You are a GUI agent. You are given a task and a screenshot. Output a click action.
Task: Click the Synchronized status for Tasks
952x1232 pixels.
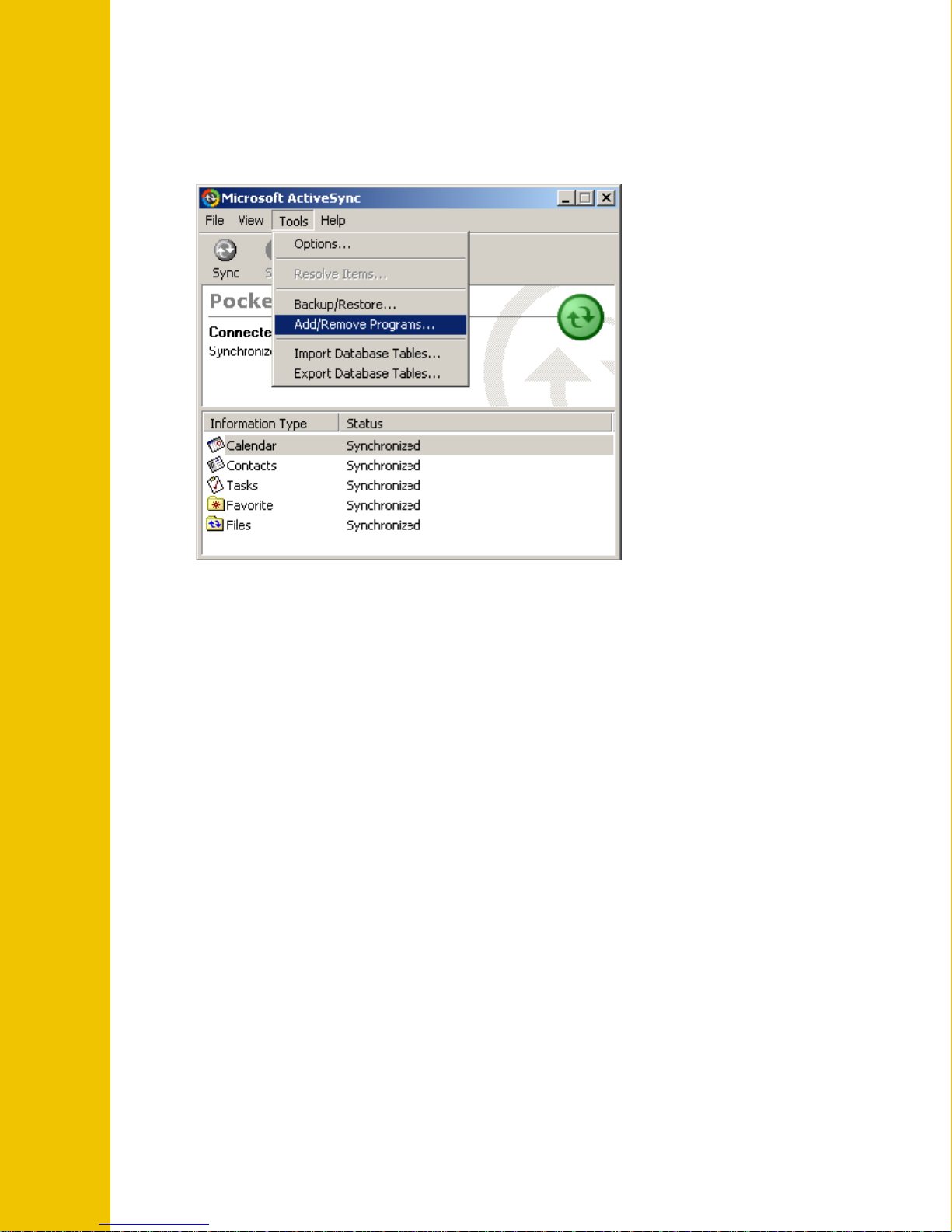(x=383, y=486)
